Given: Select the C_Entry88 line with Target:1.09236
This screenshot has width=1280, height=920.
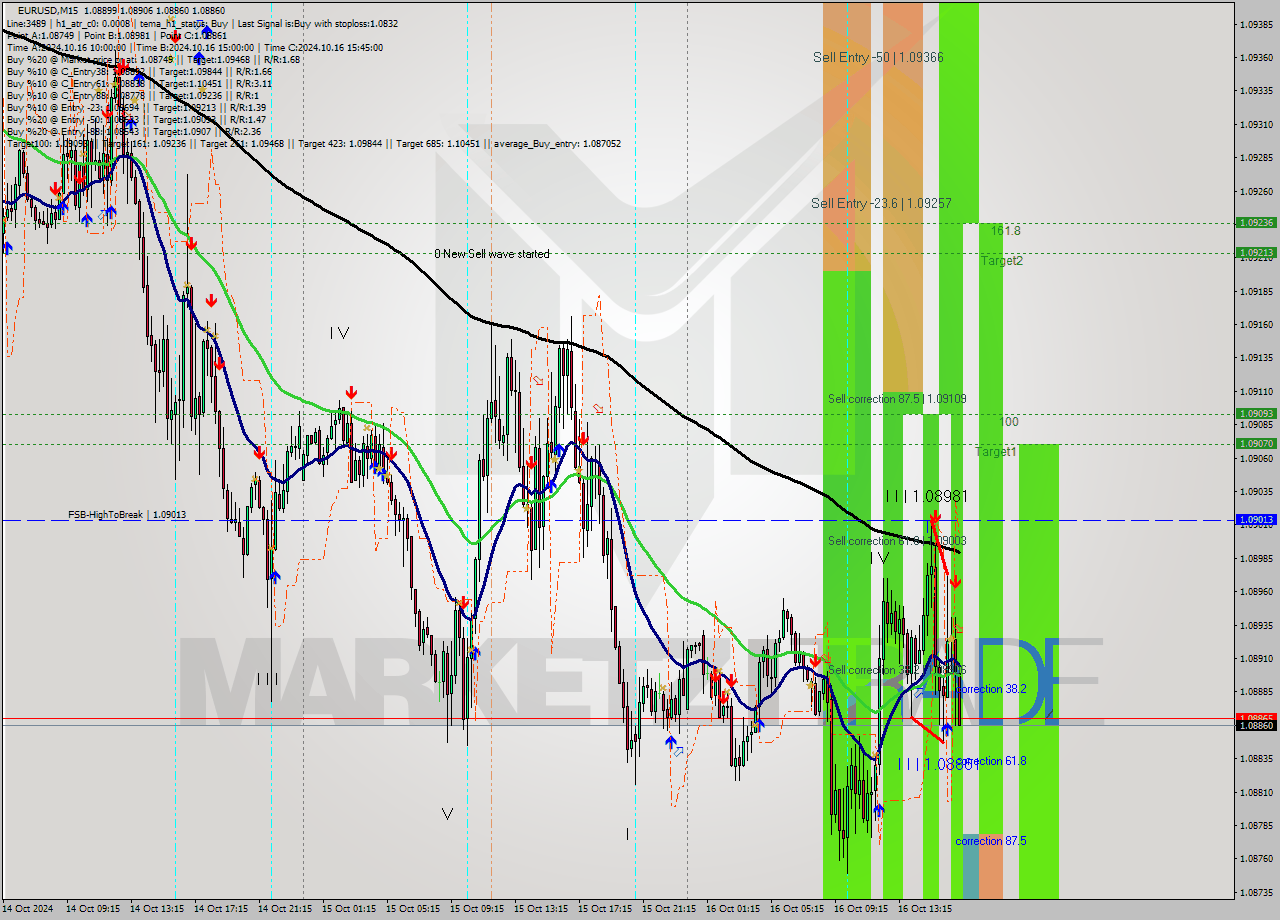Looking at the screenshot, I should 132,95.
